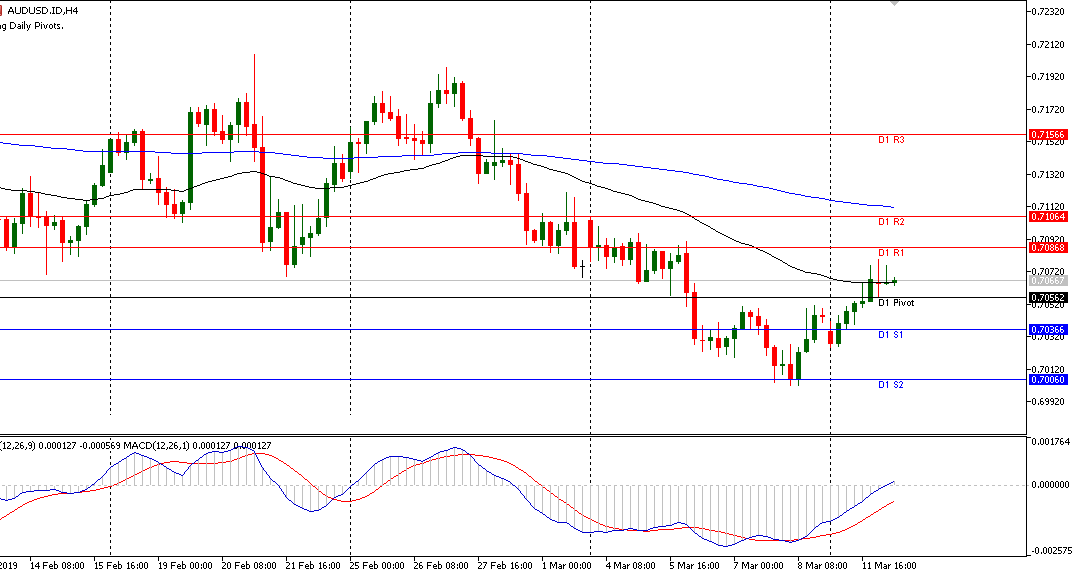The image size is (1079, 571).
Task: Click the gray 0.70667 current price tag
Action: [x=1048, y=281]
